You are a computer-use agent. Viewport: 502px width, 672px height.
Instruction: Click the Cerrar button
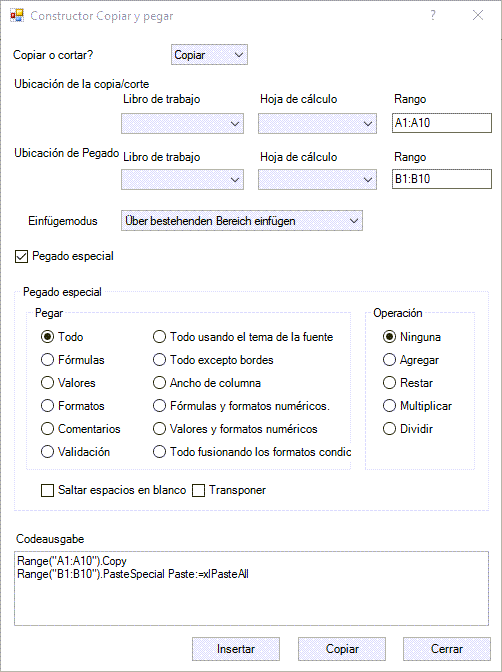click(447, 649)
